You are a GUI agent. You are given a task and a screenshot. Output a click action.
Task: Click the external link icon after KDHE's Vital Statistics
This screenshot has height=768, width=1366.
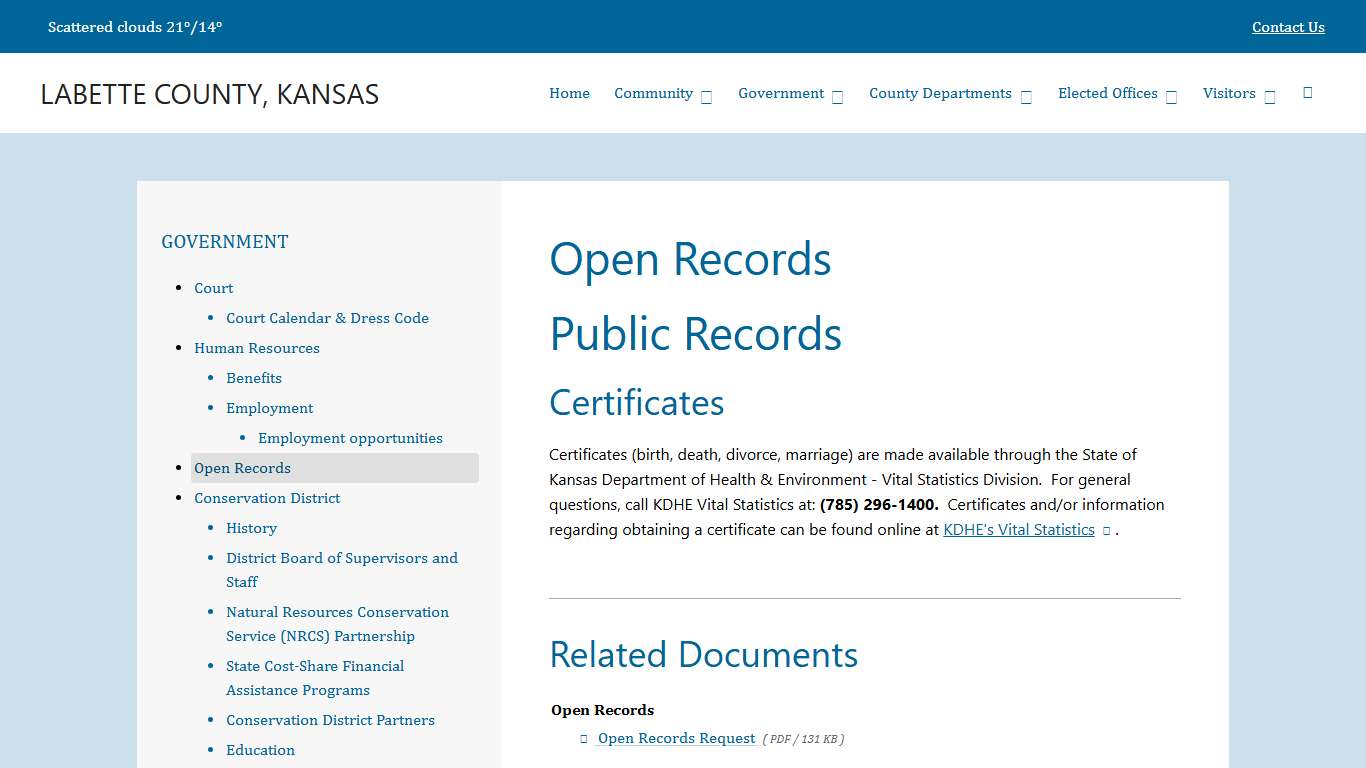click(1105, 531)
